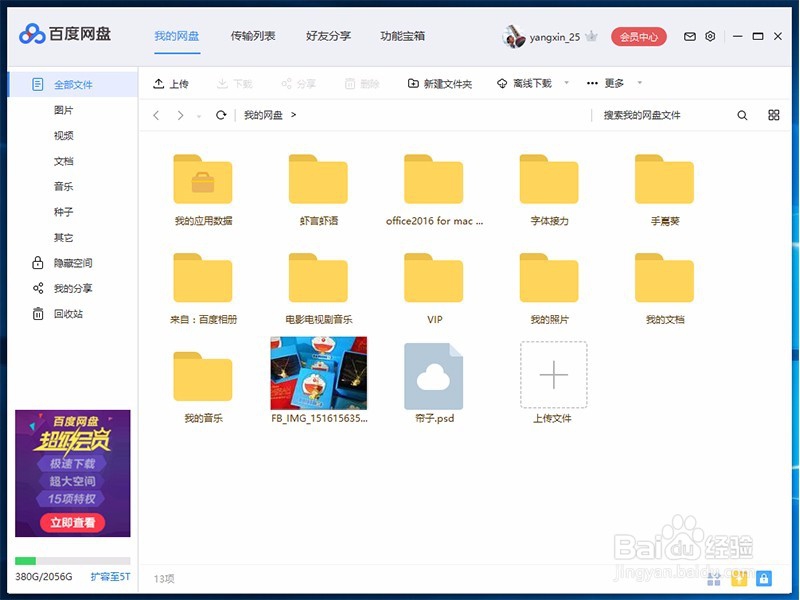Open the FB_IMG Doraemon image thumbnail
Screen dimensions: 800x600
coord(318,375)
